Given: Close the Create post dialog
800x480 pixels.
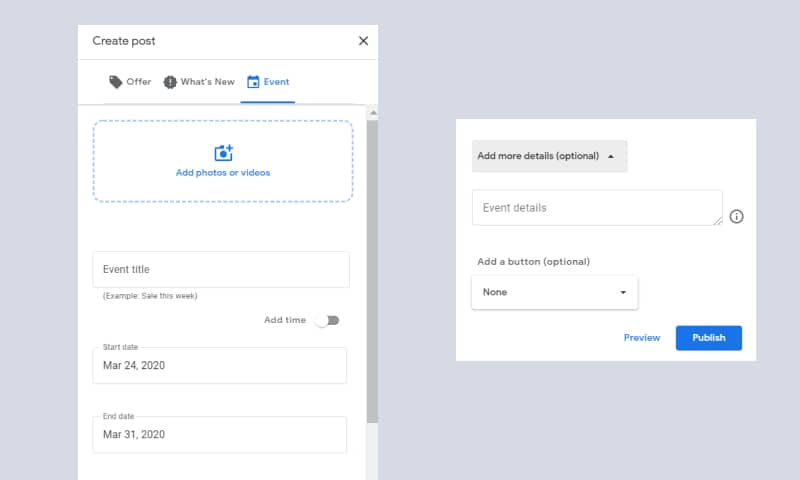Looking at the screenshot, I should click(x=363, y=41).
